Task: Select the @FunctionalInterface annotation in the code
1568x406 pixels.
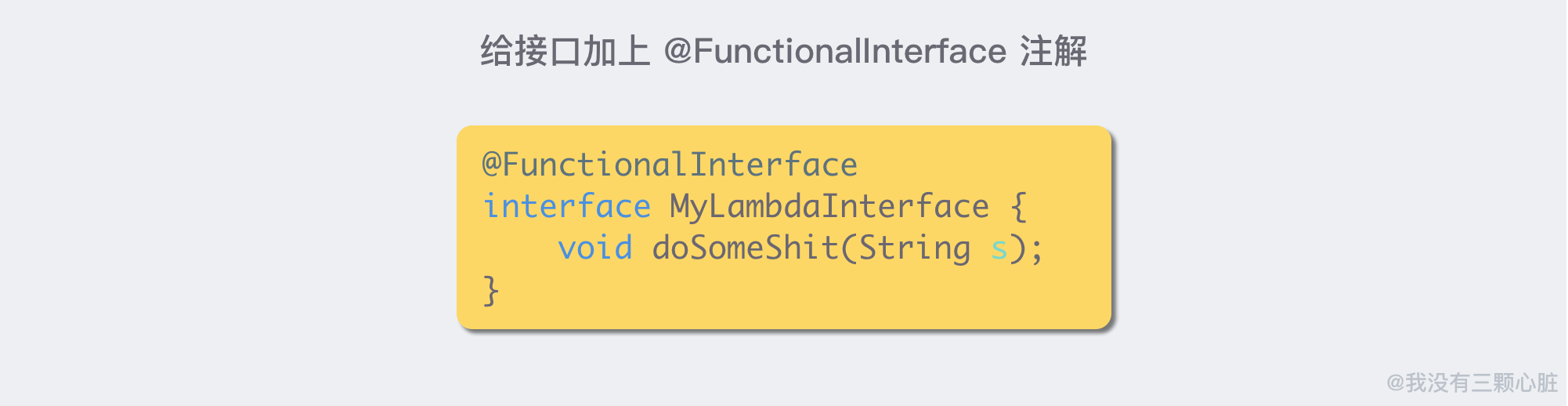Action: pyautogui.click(x=670, y=165)
